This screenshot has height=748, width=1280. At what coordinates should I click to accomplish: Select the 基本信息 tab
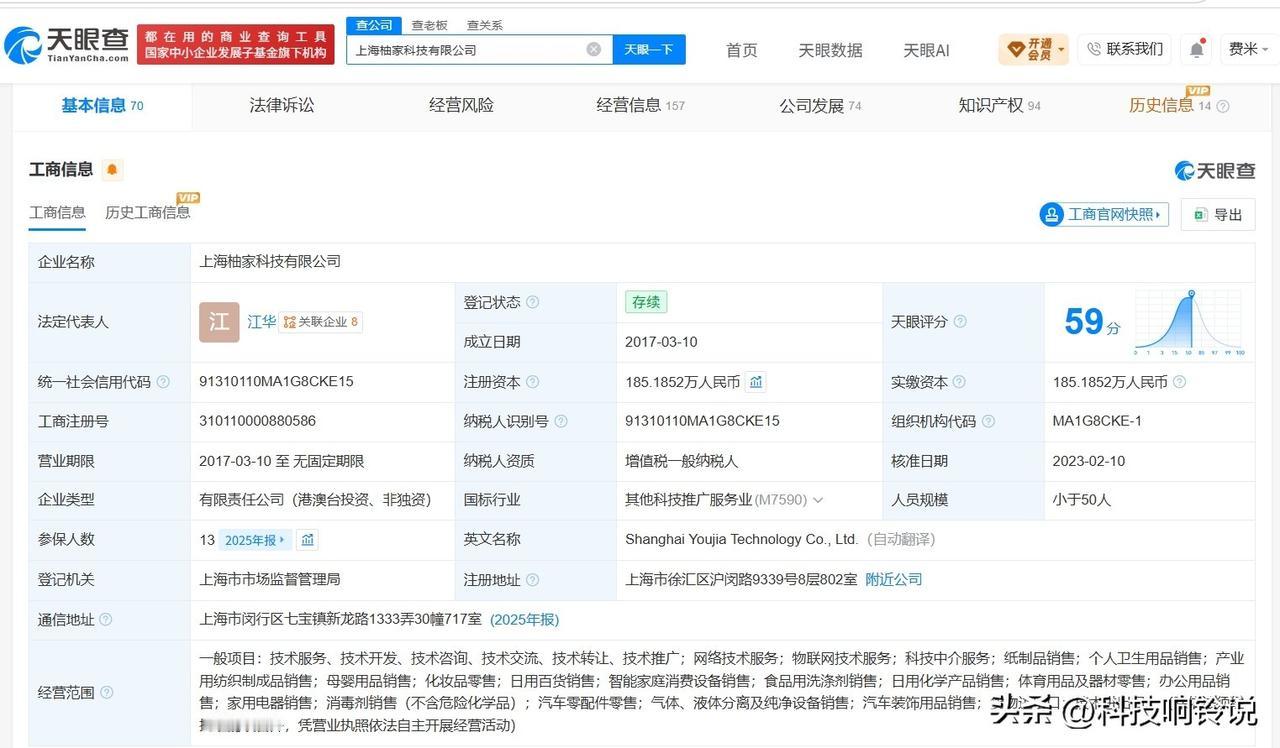pos(102,106)
